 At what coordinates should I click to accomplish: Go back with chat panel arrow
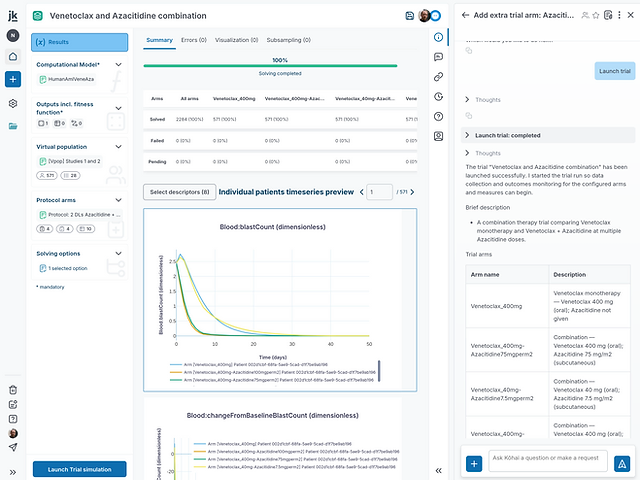[x=465, y=15]
